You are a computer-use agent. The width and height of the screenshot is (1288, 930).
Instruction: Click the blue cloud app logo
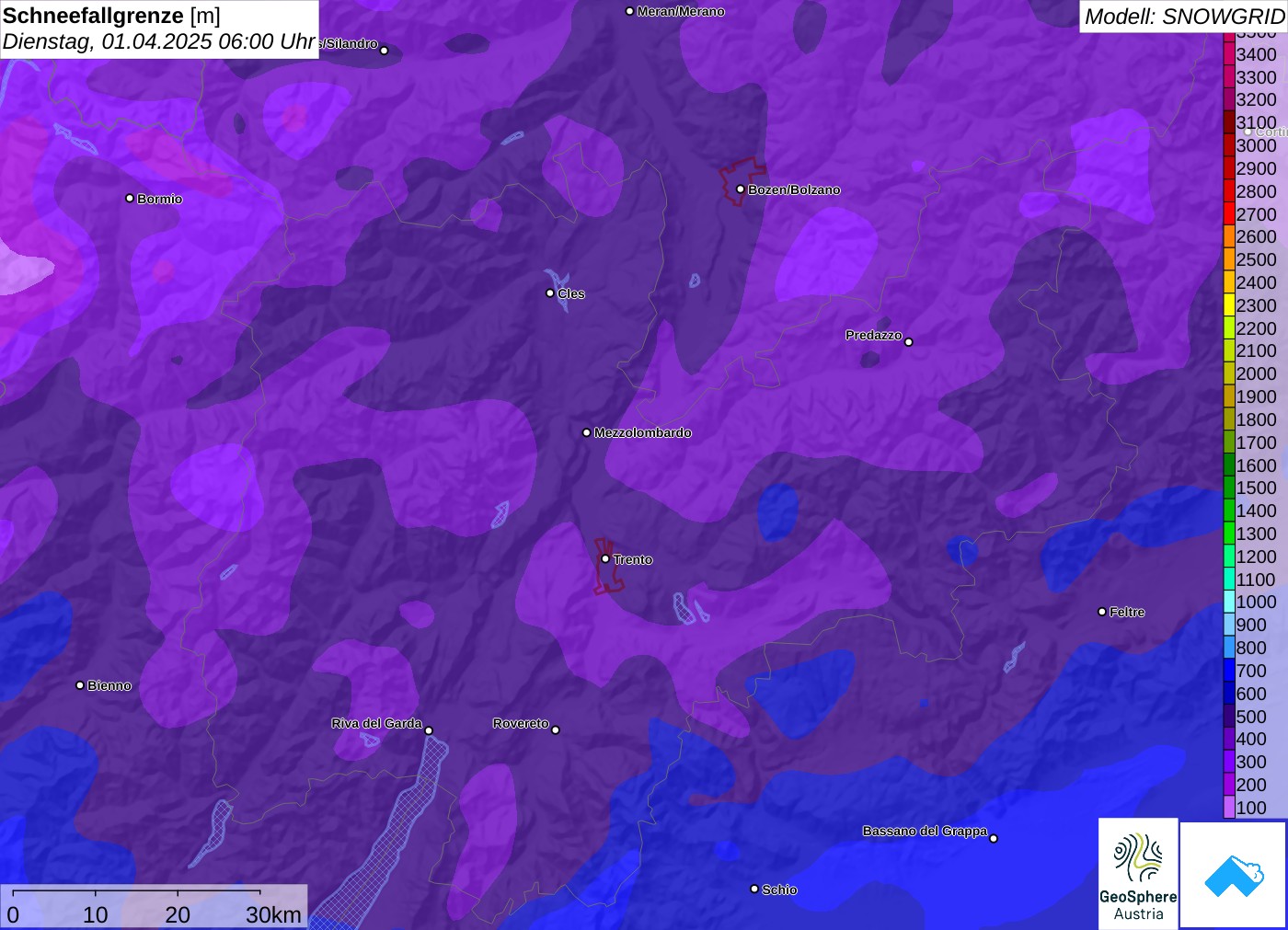[1234, 875]
